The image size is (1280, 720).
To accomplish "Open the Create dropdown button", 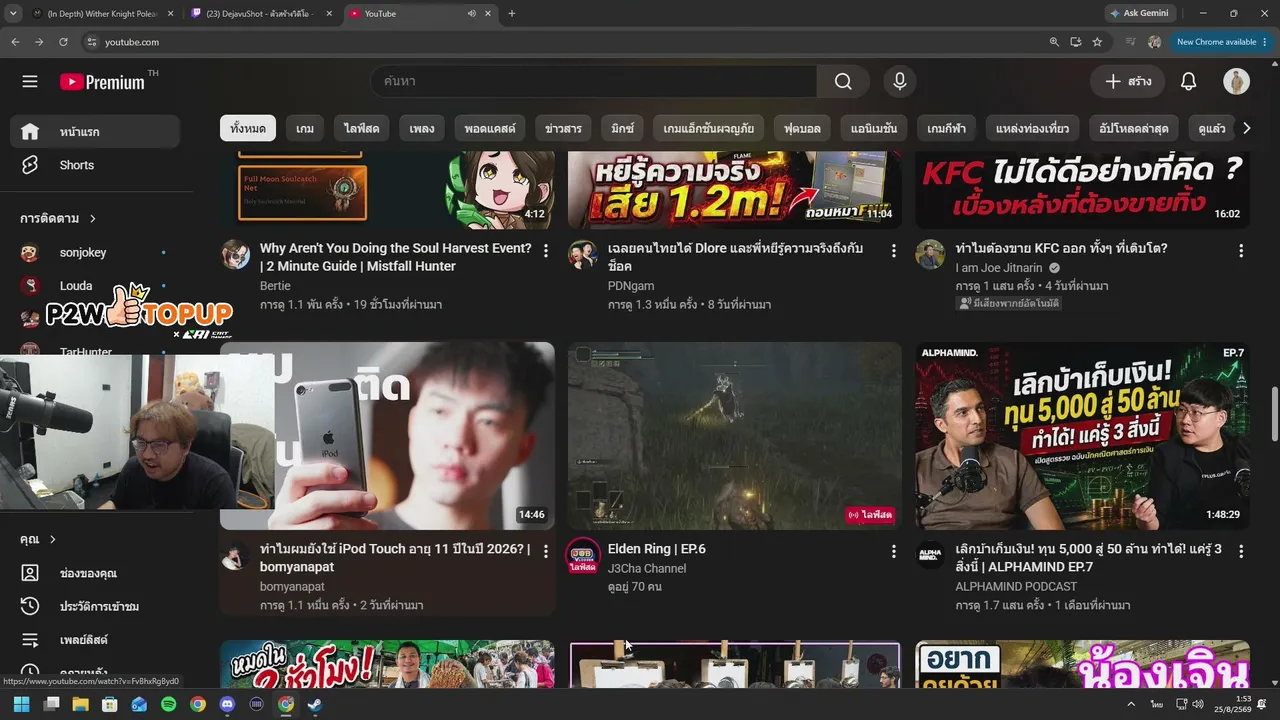I will [1128, 82].
